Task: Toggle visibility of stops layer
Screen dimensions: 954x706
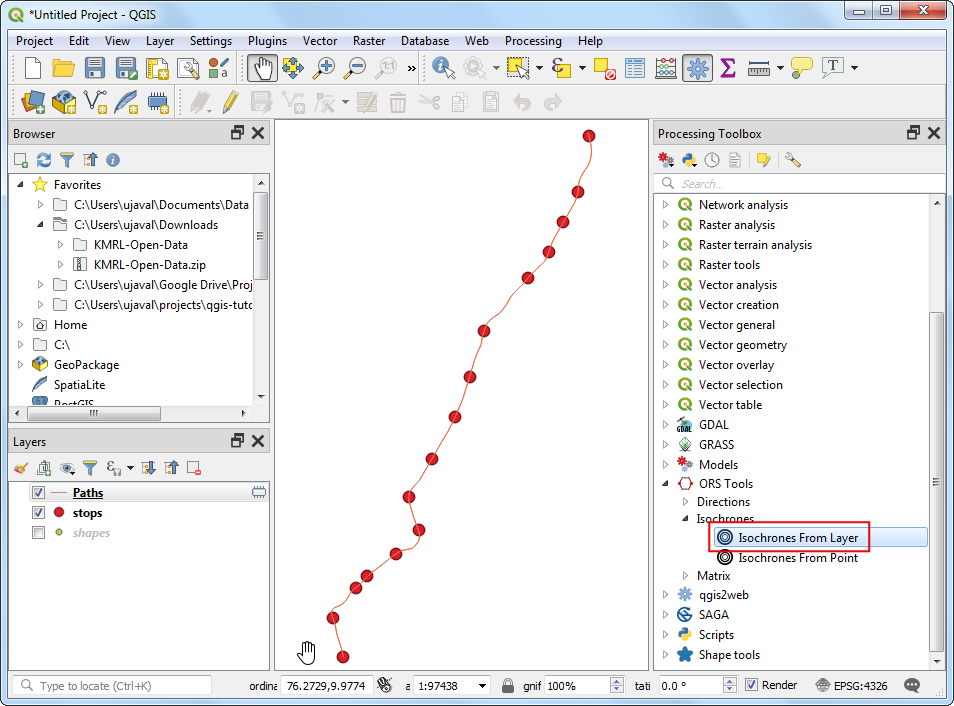Action: pos(38,512)
